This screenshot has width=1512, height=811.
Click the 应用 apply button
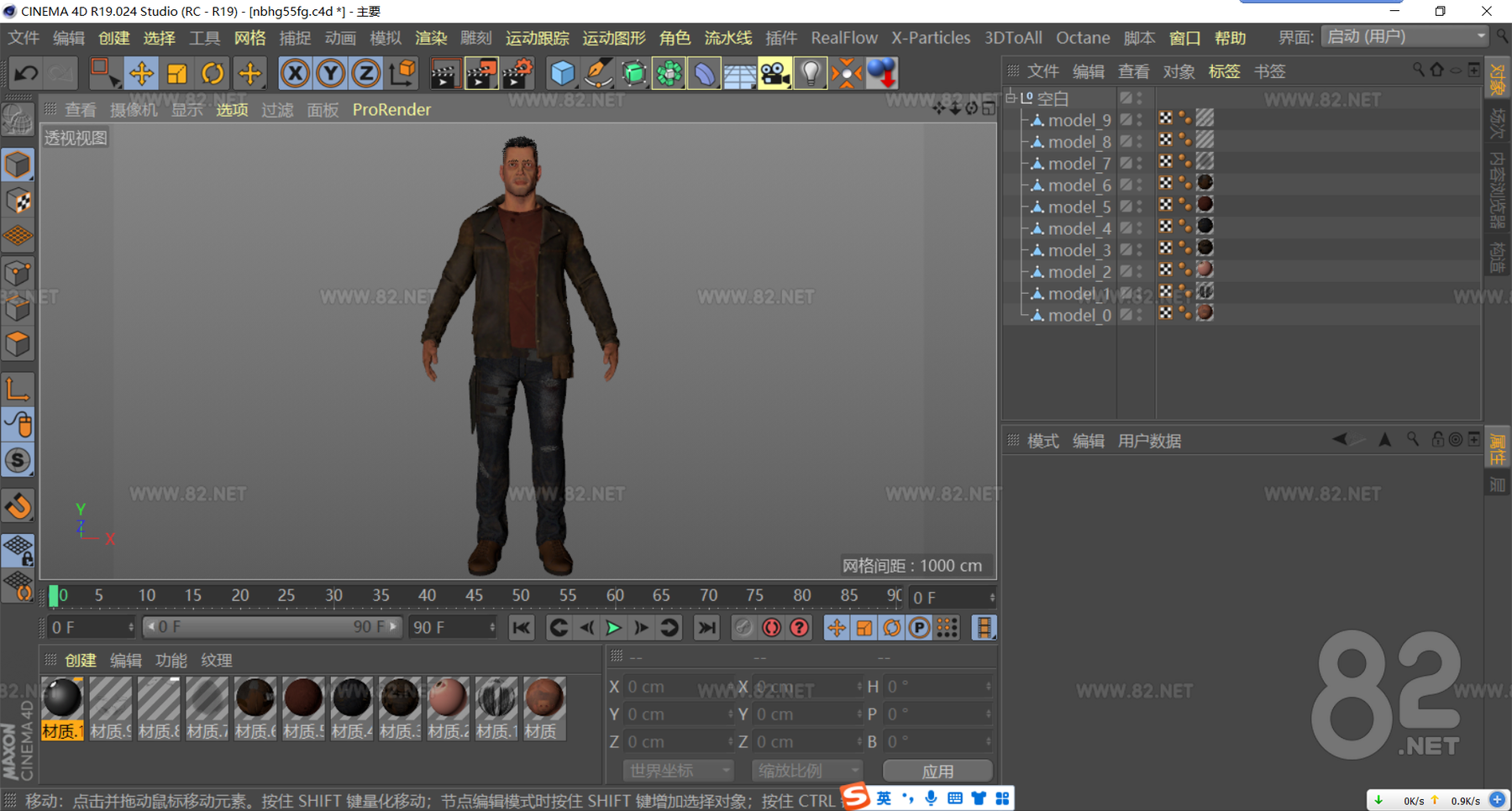click(937, 770)
